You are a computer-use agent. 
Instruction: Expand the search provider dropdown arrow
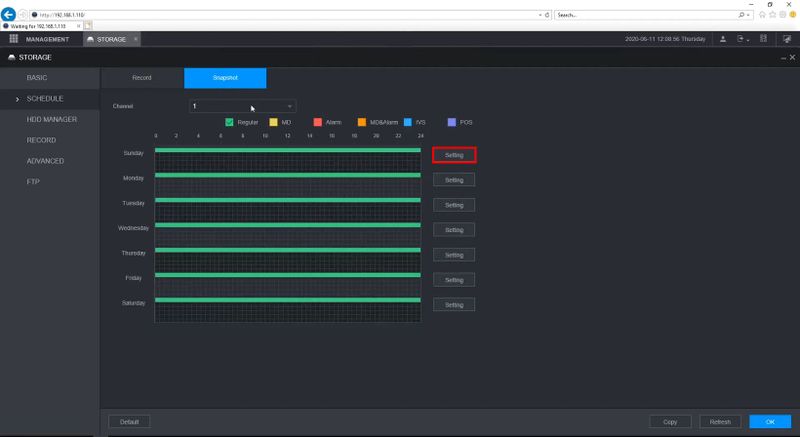pos(748,15)
